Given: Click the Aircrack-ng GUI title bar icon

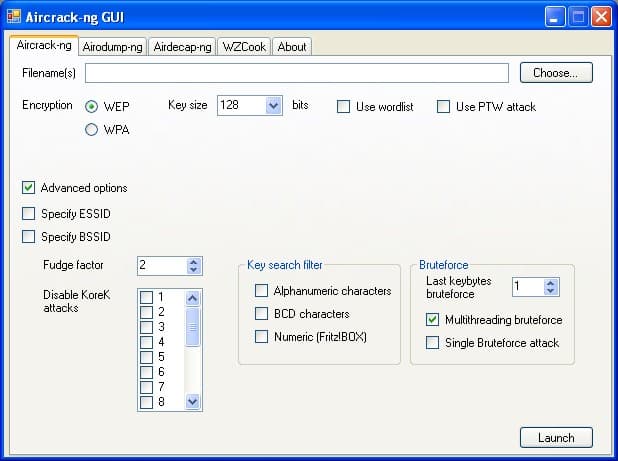Looking at the screenshot, I should coord(14,16).
